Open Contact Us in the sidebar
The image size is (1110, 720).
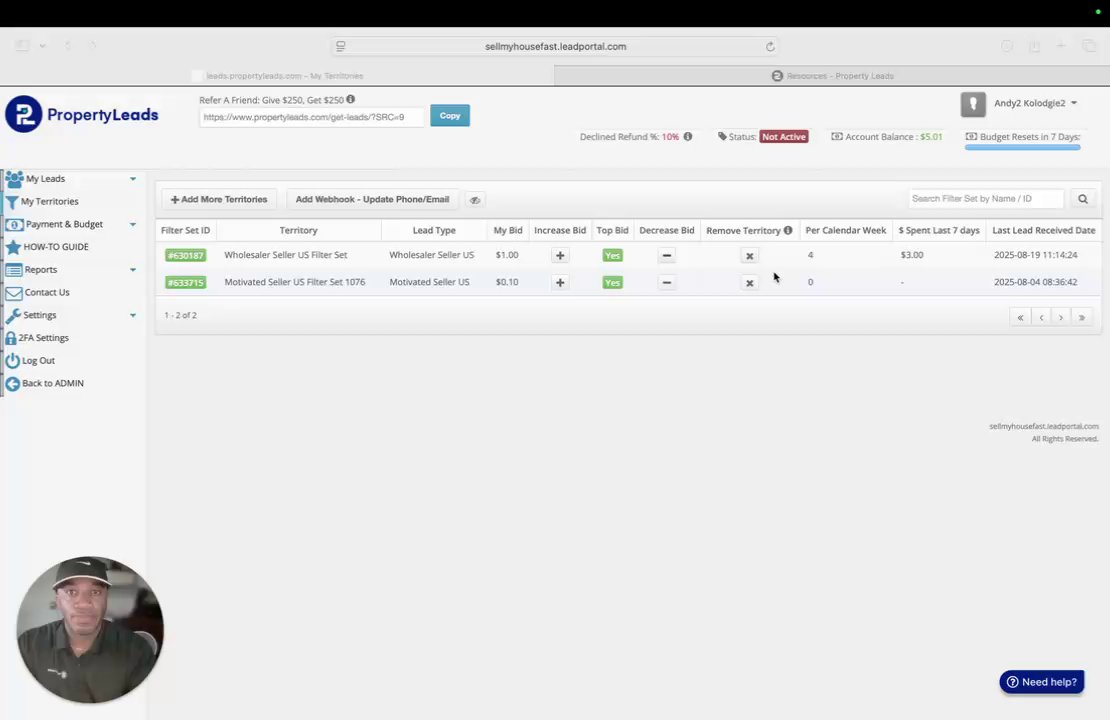[x=47, y=292]
